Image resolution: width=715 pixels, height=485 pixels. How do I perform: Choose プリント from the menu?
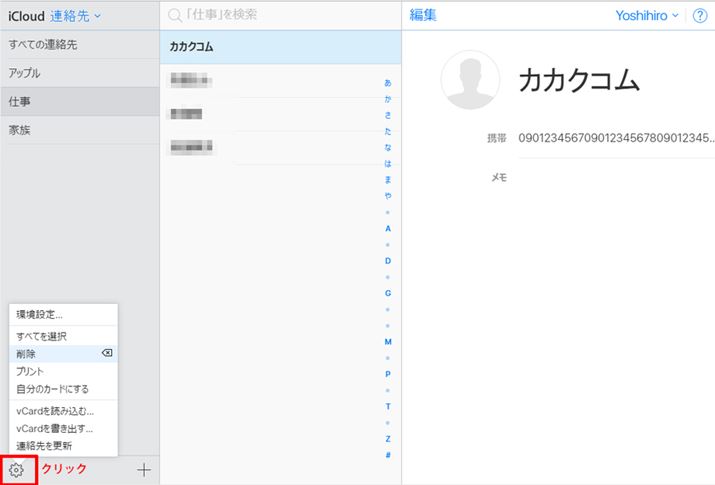click(x=30, y=371)
